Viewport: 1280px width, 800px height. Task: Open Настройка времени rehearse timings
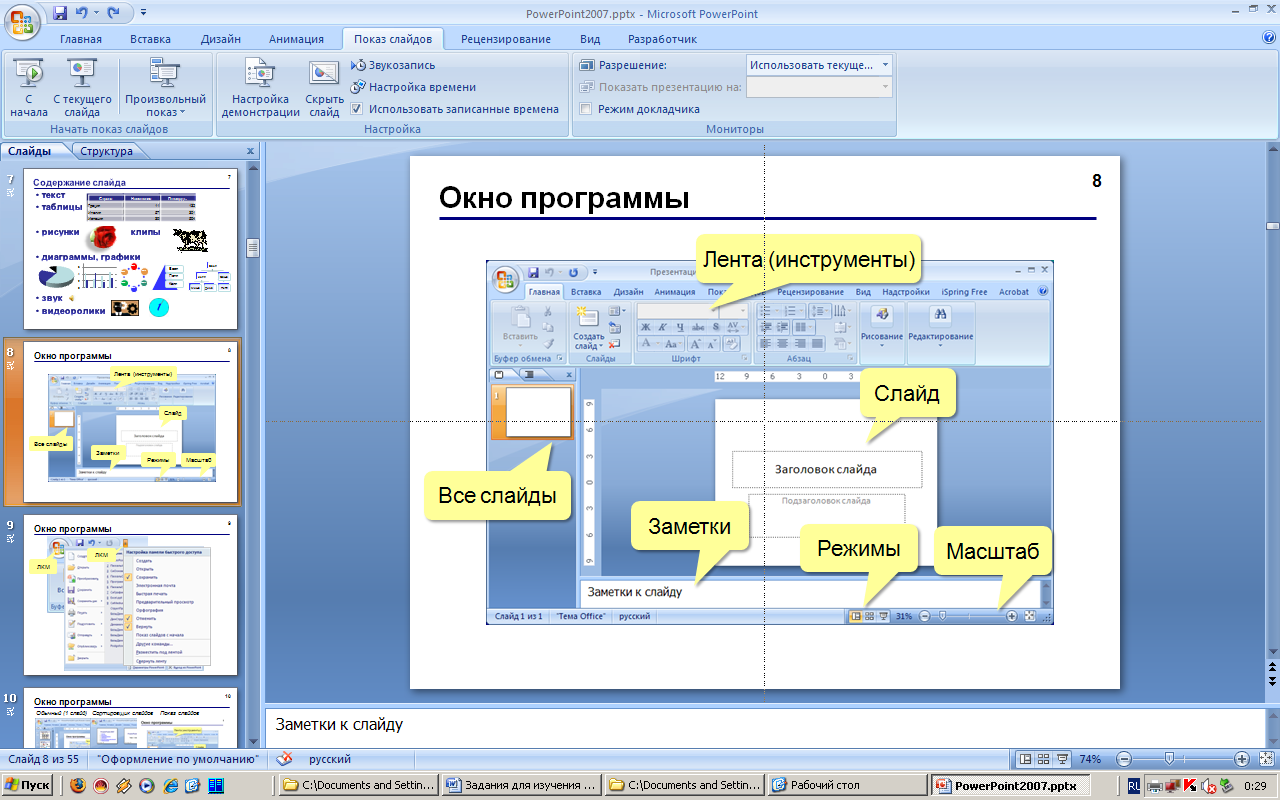click(x=359, y=87)
